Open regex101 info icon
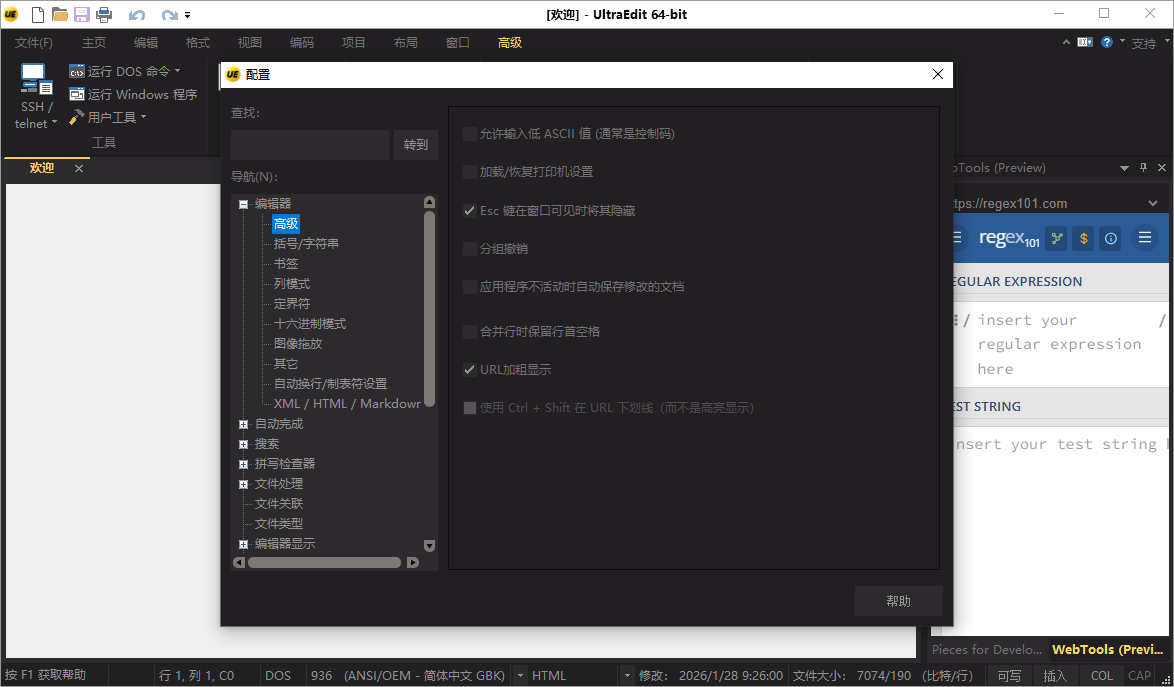The height and width of the screenshot is (687, 1174). 1110,238
